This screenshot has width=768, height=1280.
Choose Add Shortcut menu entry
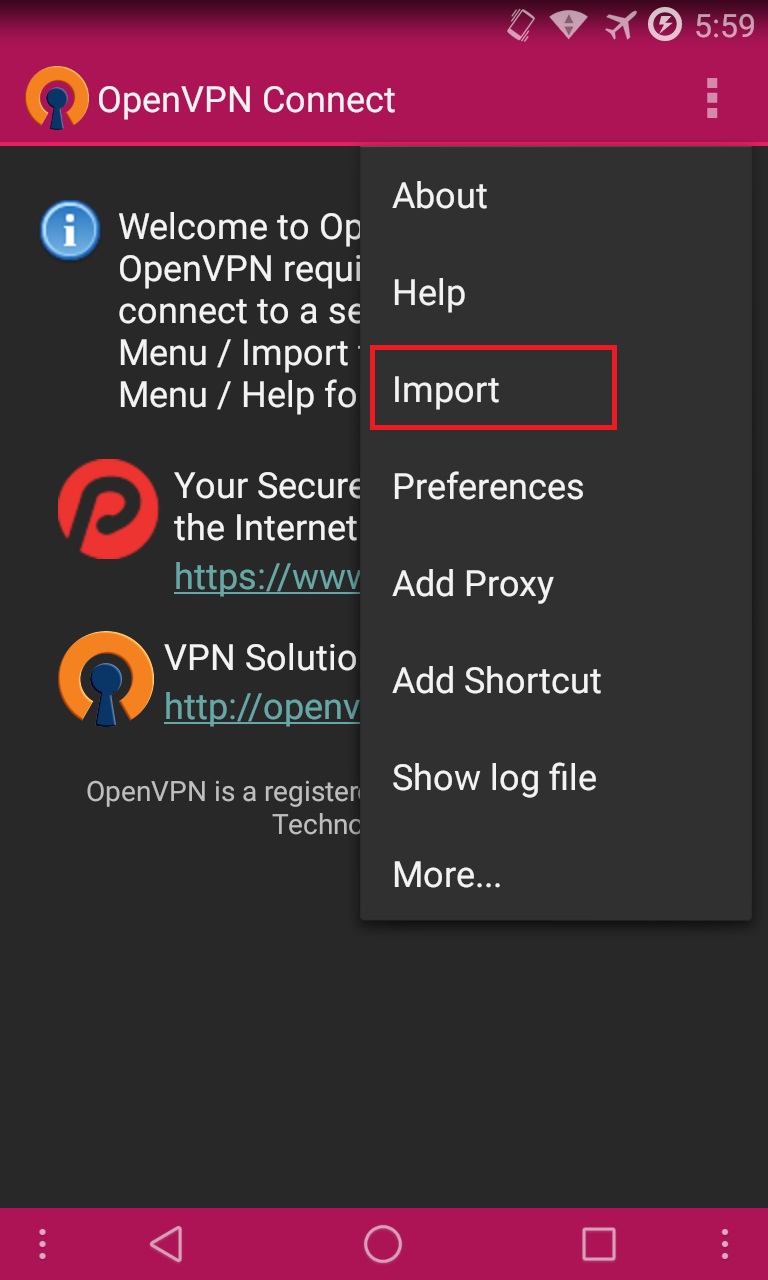click(497, 681)
